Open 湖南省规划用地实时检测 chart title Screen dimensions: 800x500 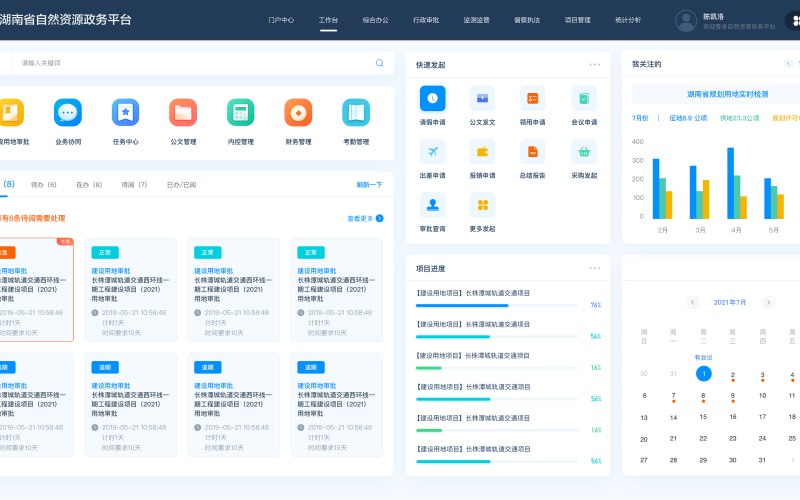tap(728, 94)
